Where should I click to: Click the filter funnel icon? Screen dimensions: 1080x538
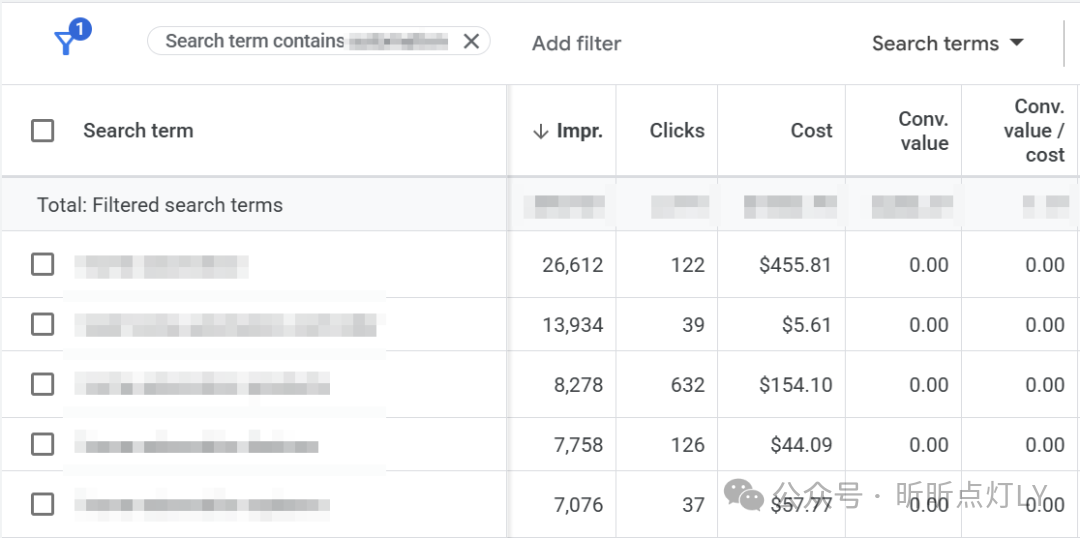pyautogui.click(x=67, y=41)
